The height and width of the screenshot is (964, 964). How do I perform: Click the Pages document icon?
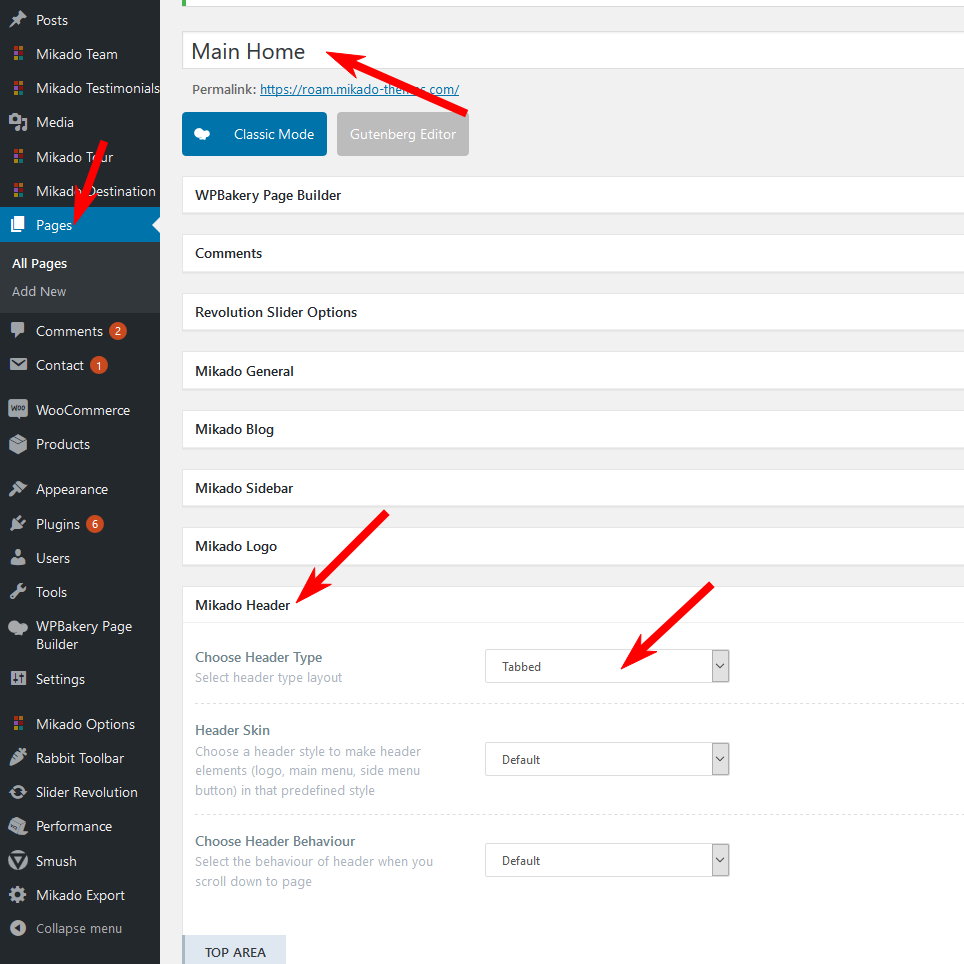click(18, 224)
